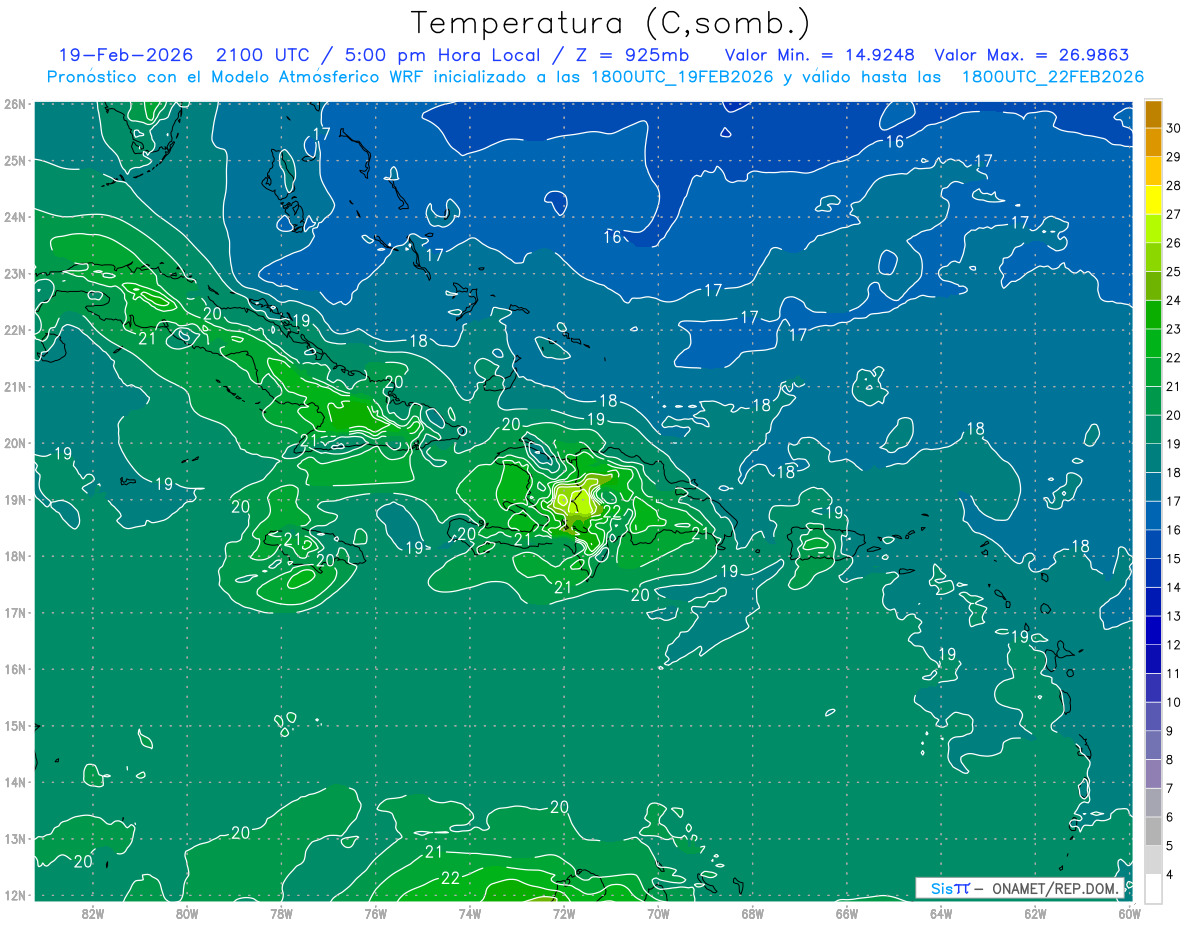The image size is (1200, 927).
Task: Click the orange swatch above legend value 30
Action: point(1153,114)
